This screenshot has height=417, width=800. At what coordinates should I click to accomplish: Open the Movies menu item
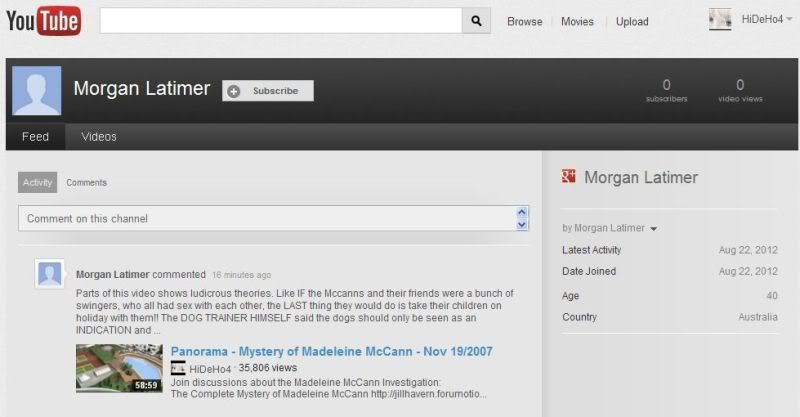click(577, 21)
